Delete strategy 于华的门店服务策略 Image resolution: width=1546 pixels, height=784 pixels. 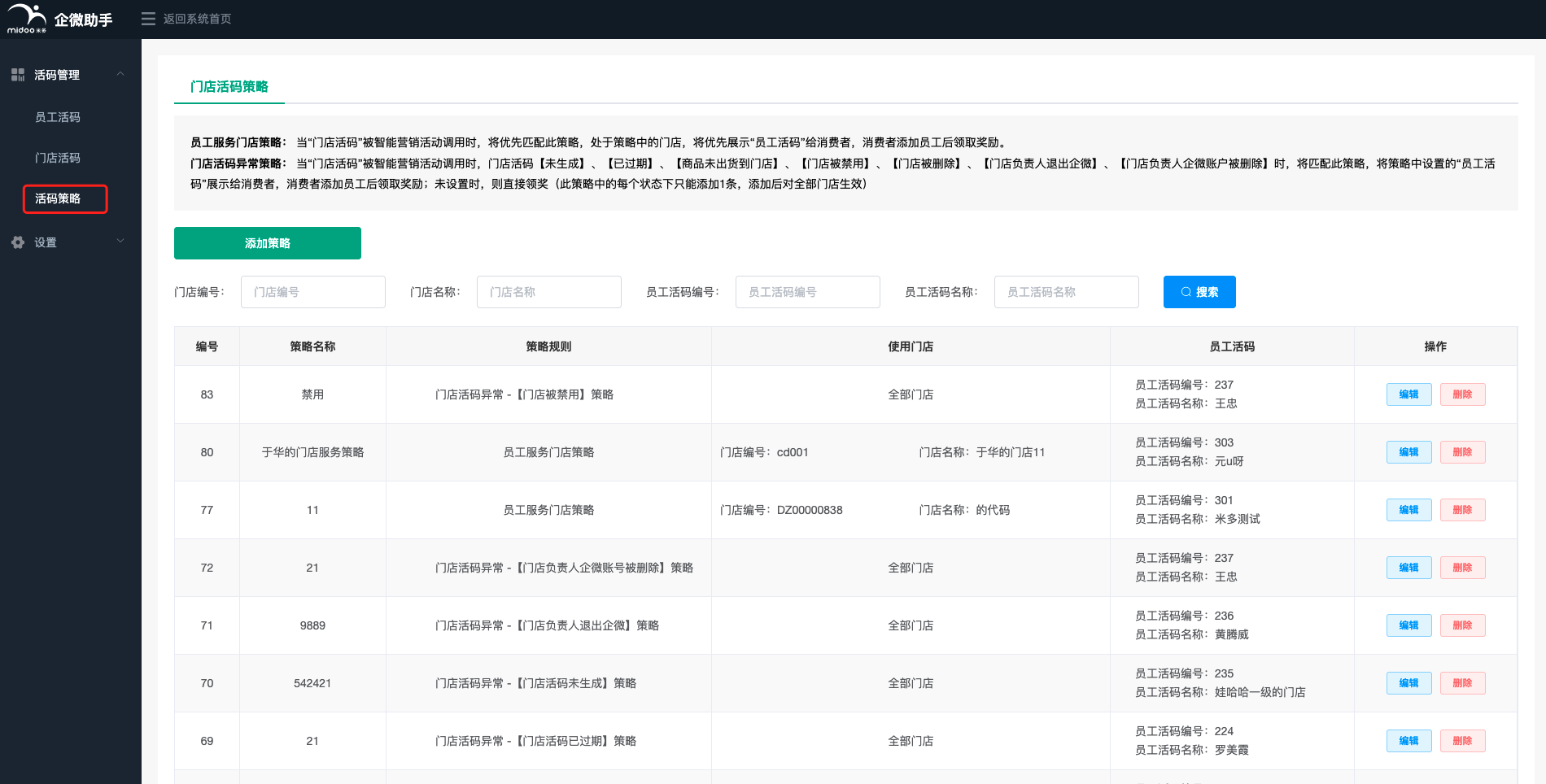tap(1463, 452)
